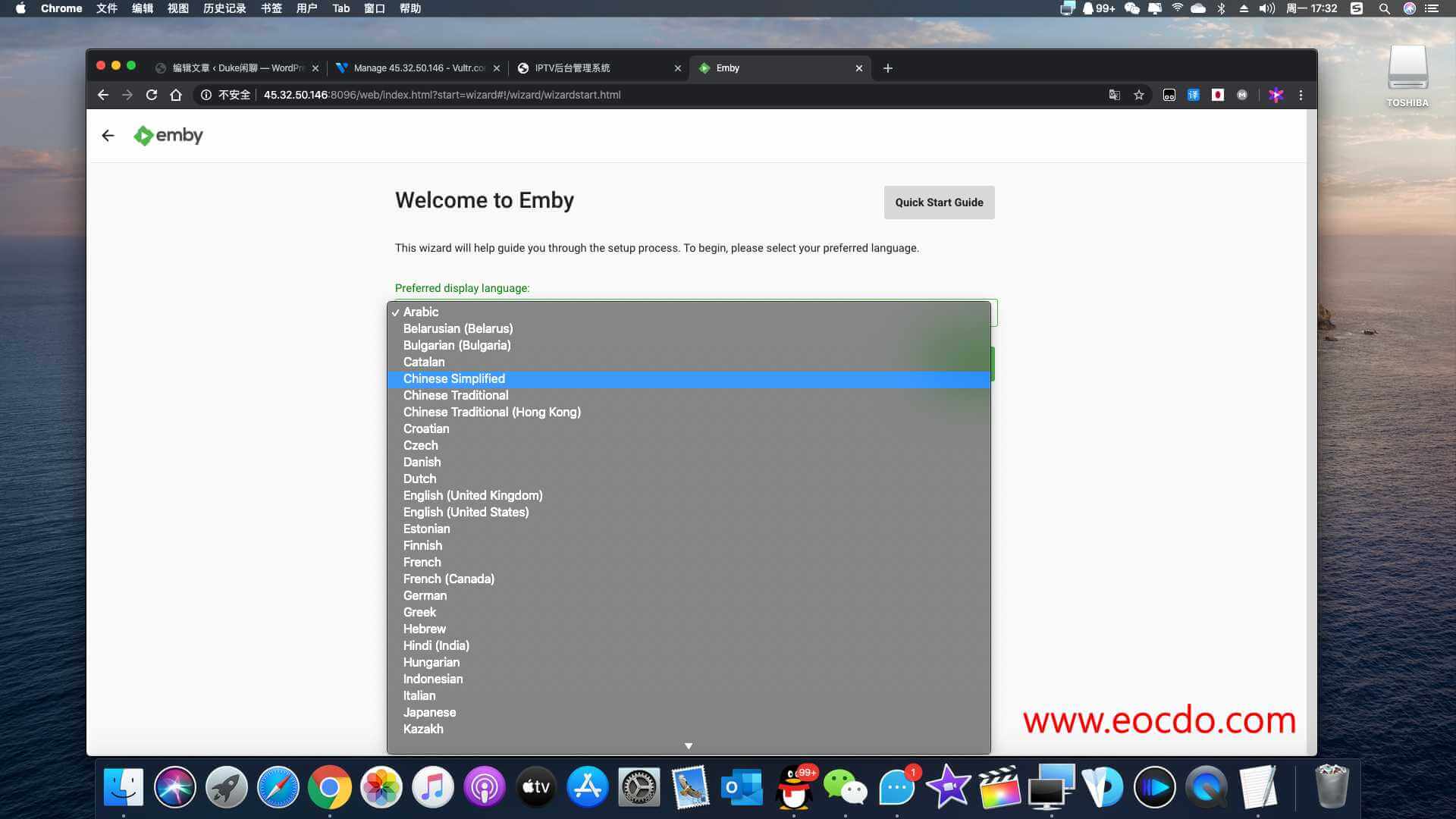The height and width of the screenshot is (819, 1456).
Task: Open System Preferences gear in Dock
Action: pos(639,787)
